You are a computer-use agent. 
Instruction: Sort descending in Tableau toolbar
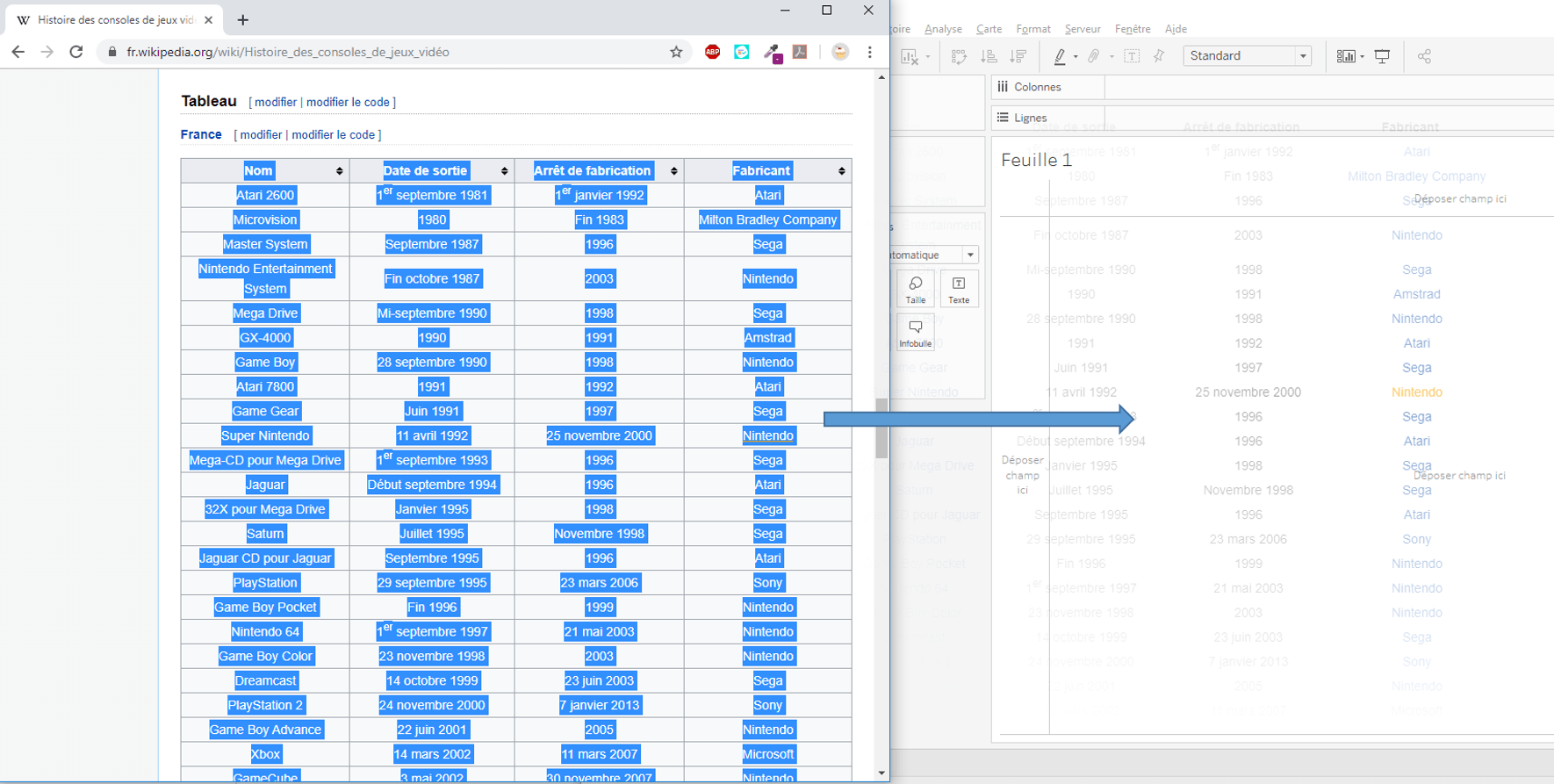1018,56
